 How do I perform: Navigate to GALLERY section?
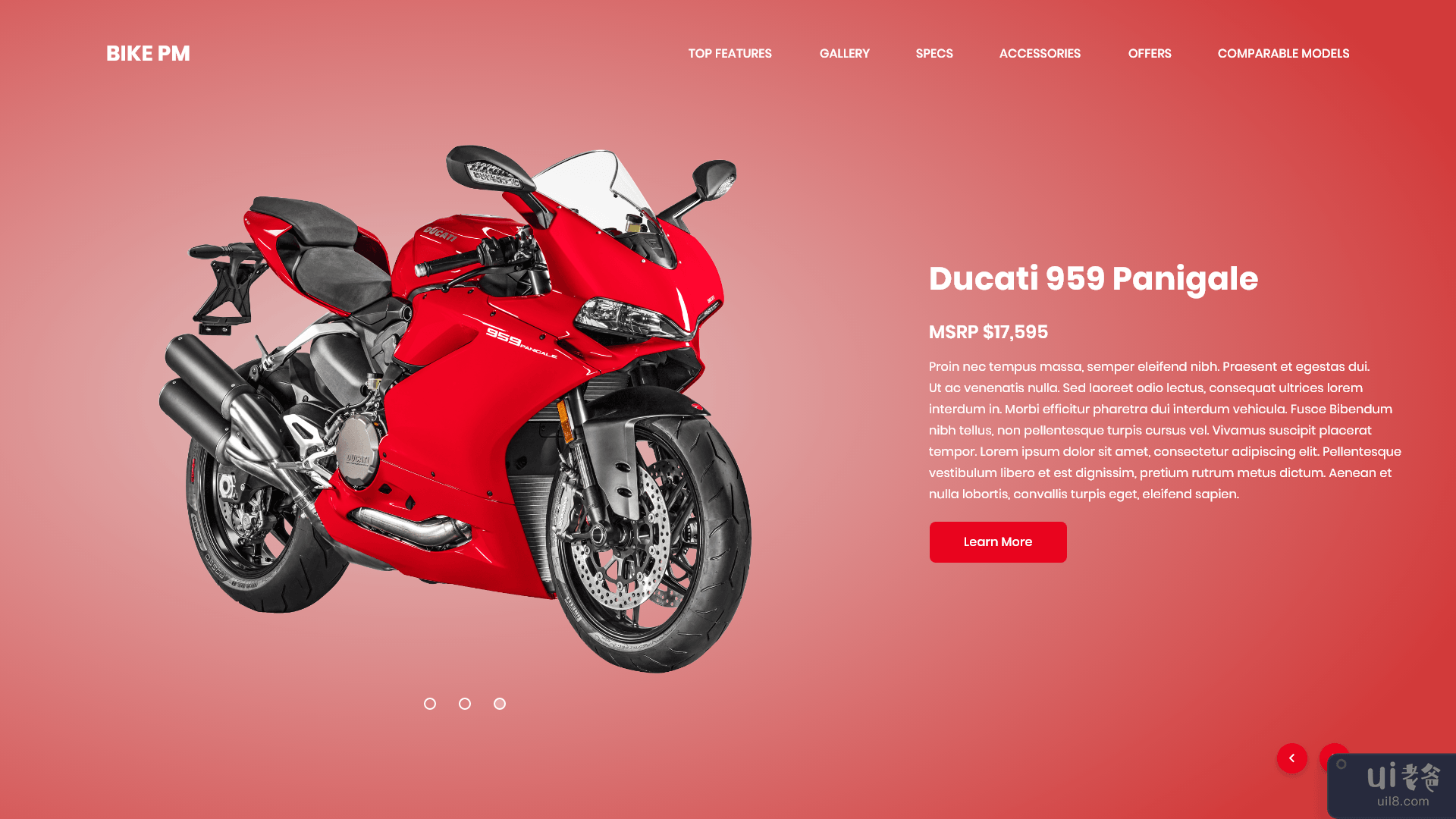click(x=844, y=53)
